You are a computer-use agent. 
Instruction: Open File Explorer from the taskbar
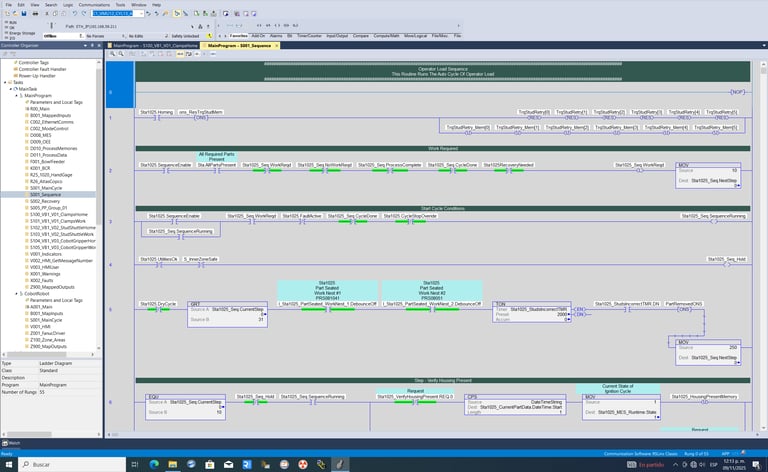pos(172,464)
